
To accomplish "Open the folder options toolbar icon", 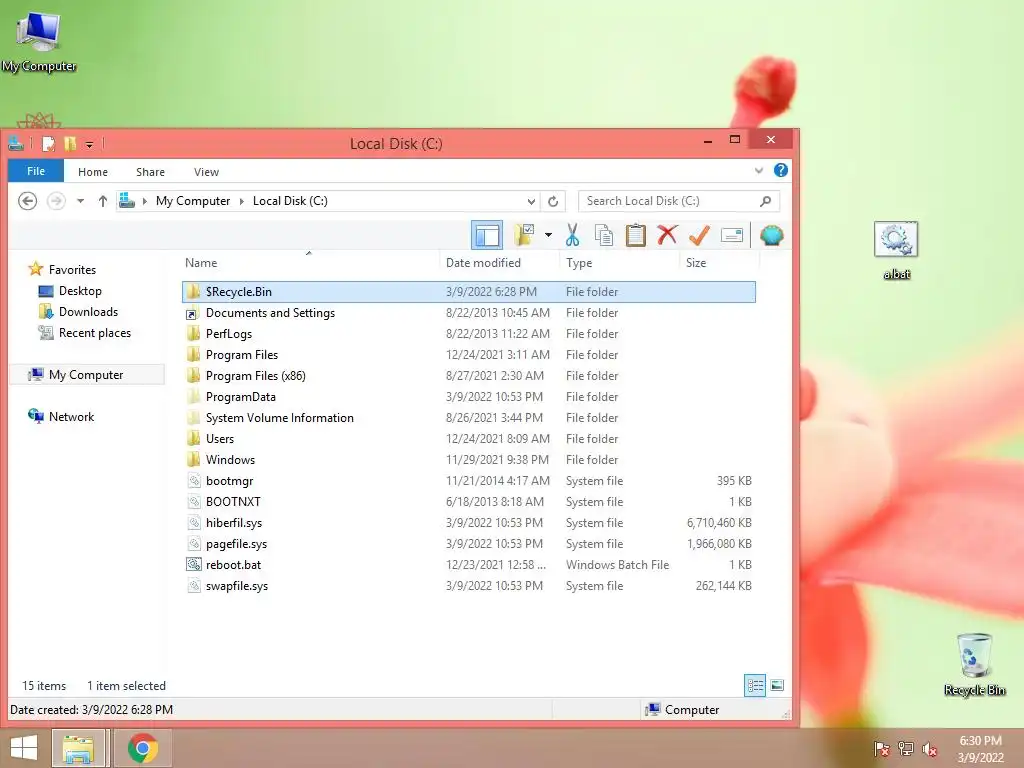I will [x=524, y=235].
